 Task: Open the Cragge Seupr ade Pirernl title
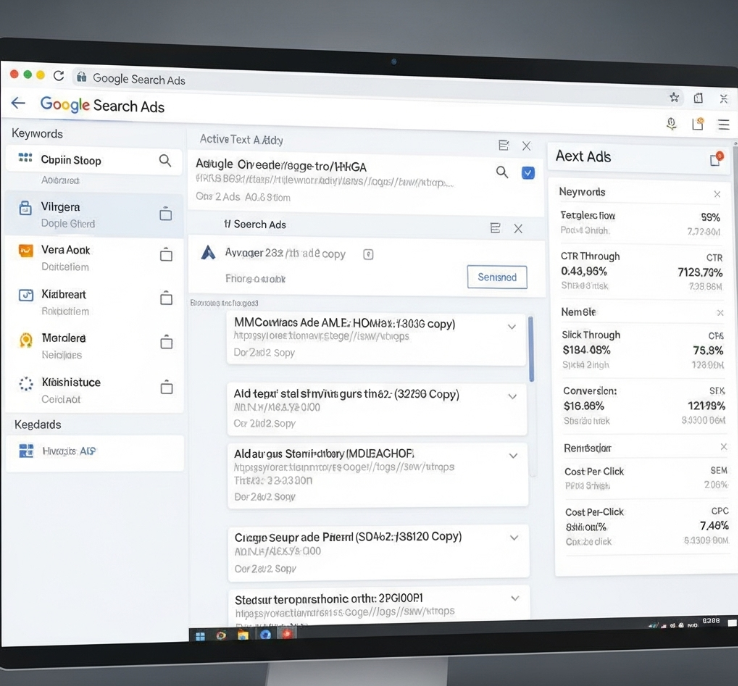348,537
